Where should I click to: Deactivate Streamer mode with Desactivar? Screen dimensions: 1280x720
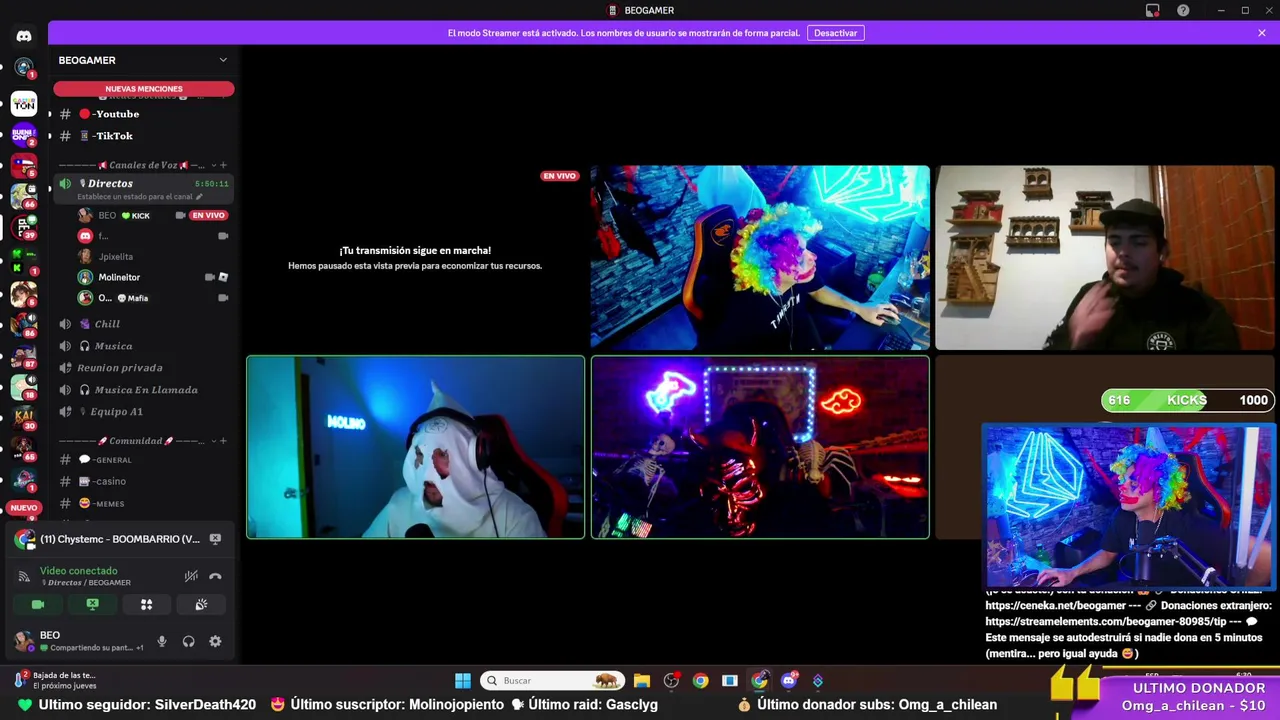click(835, 33)
